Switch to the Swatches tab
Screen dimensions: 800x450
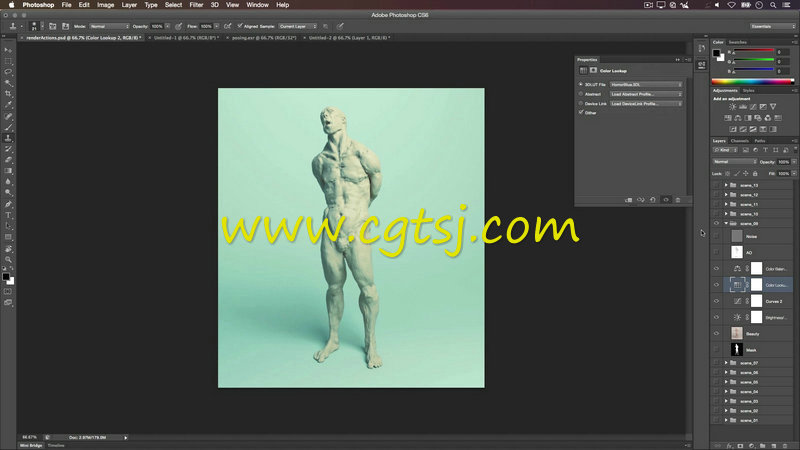point(737,42)
